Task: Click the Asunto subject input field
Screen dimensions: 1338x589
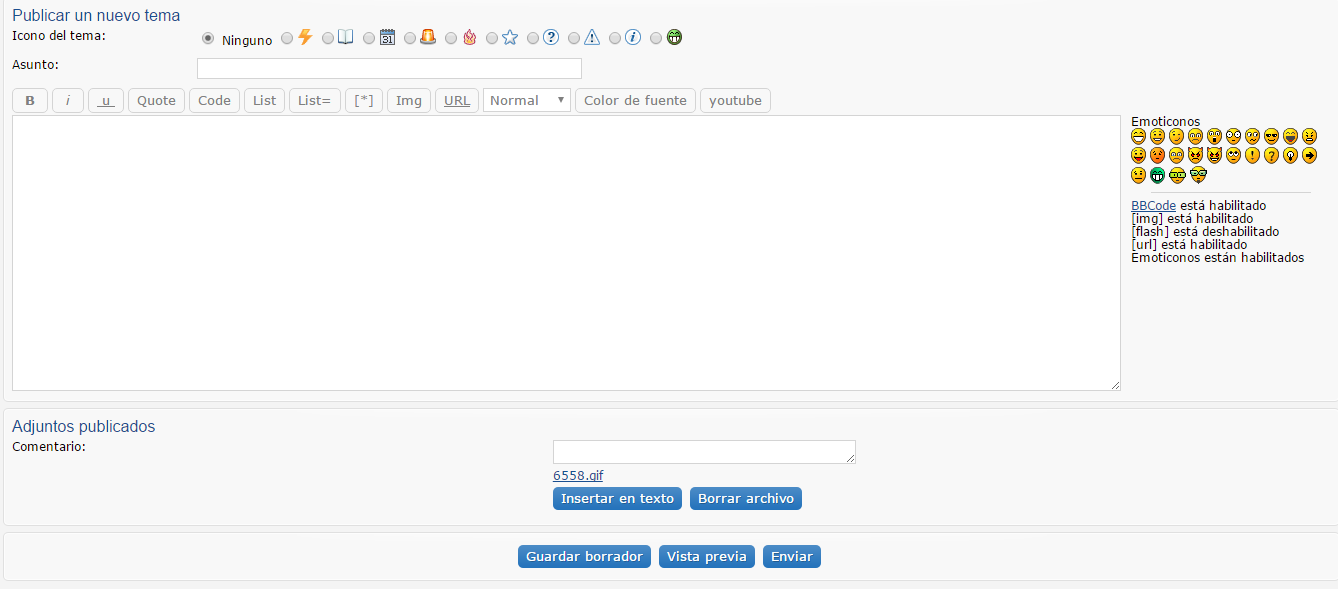Action: (x=389, y=68)
